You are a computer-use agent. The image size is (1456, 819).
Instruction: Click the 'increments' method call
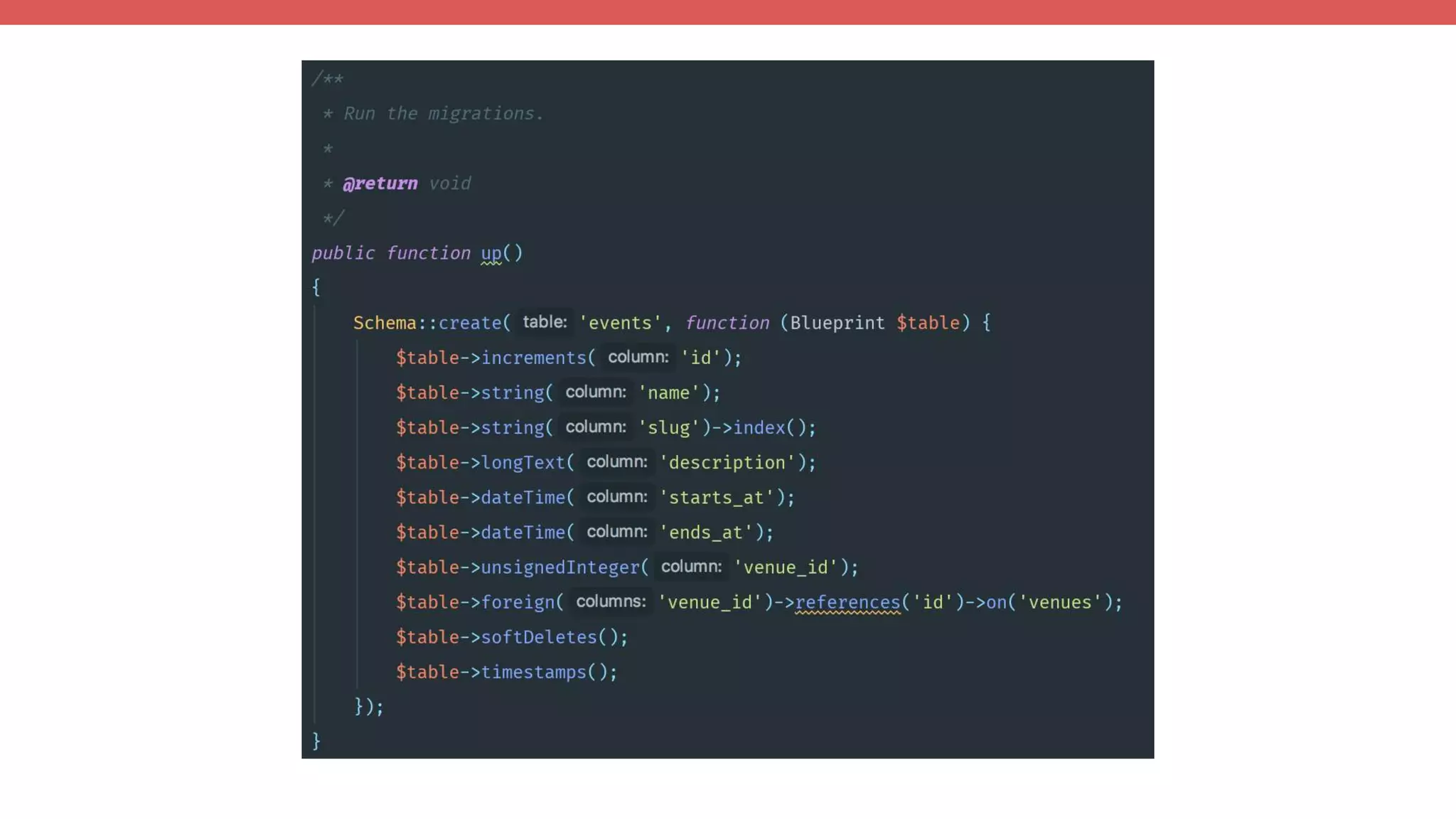(533, 358)
